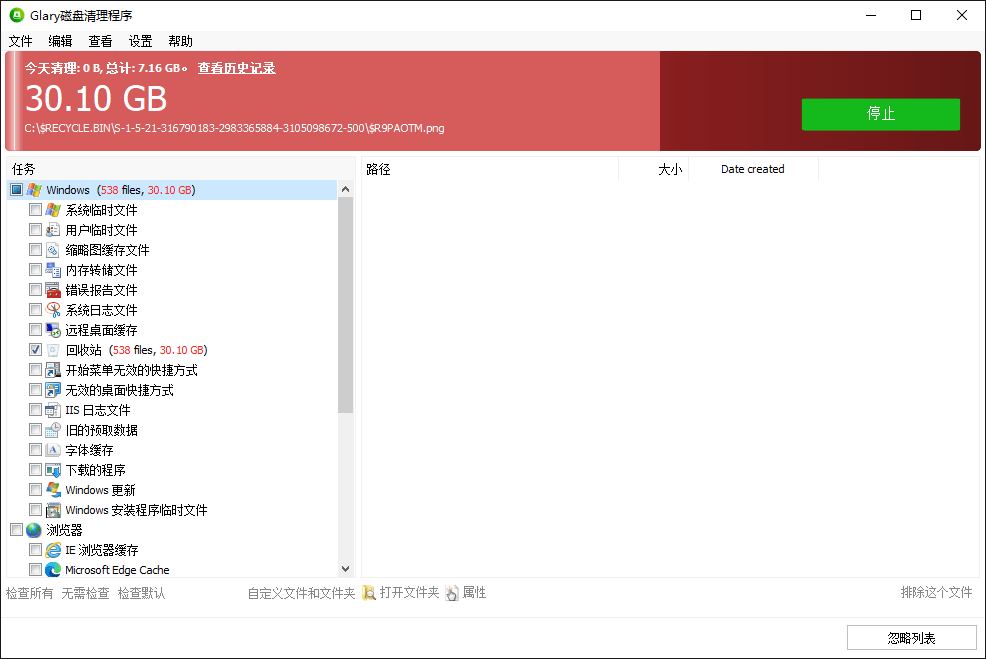Click the open folder icon at bottom
This screenshot has height=659, width=986.
[369, 593]
